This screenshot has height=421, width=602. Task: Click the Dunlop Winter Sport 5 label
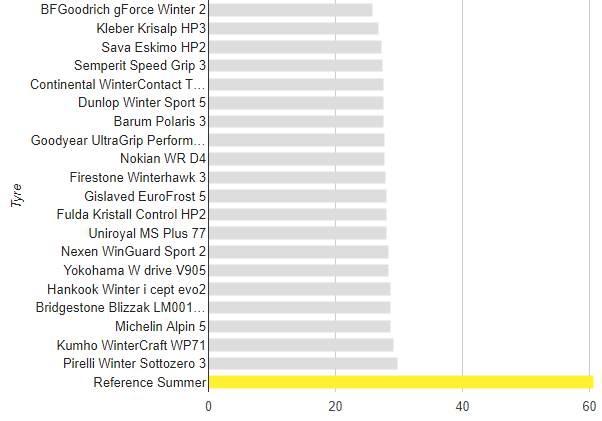click(142, 103)
